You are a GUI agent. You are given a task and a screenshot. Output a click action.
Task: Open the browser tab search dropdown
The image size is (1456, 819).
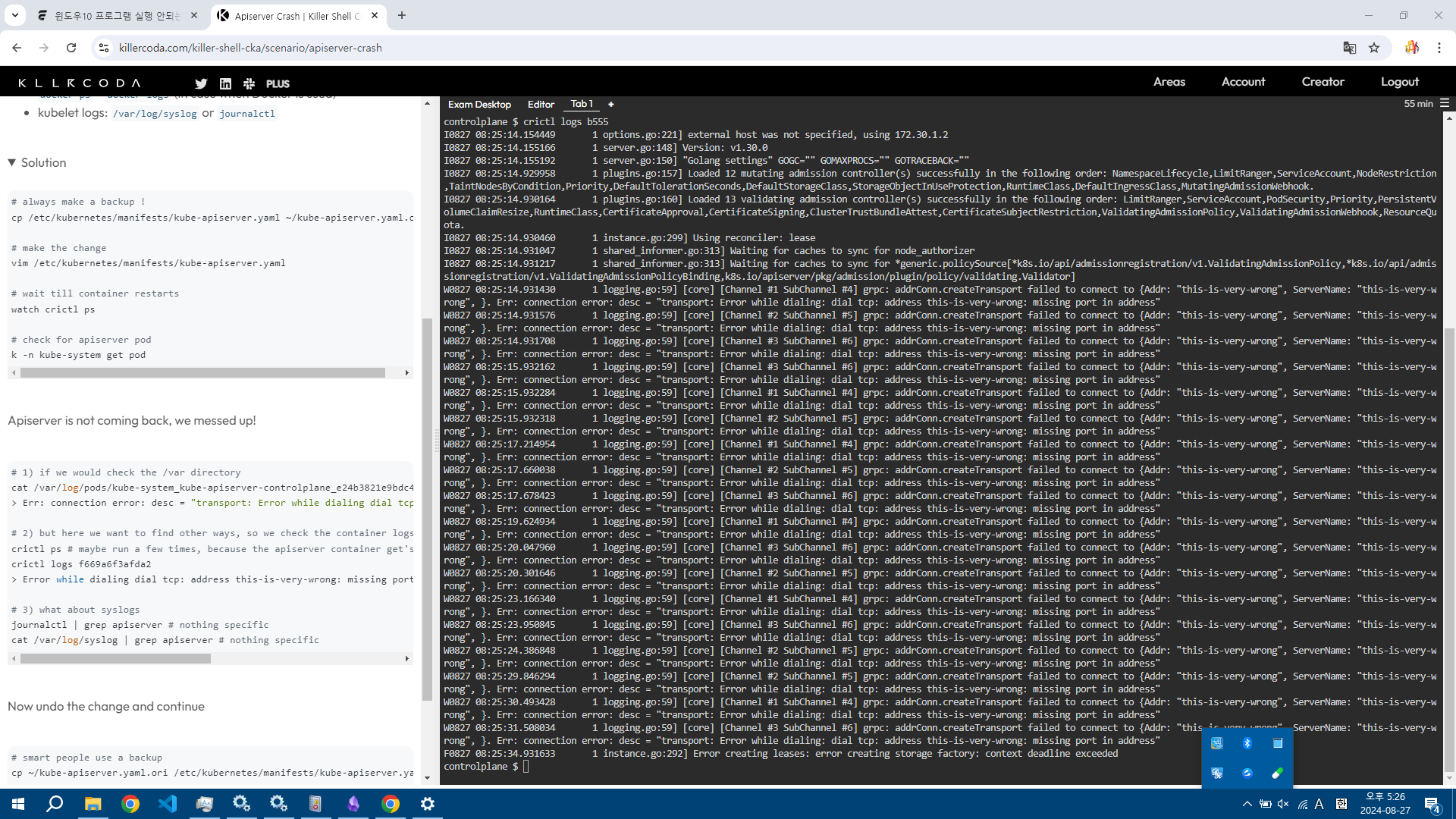point(14,15)
